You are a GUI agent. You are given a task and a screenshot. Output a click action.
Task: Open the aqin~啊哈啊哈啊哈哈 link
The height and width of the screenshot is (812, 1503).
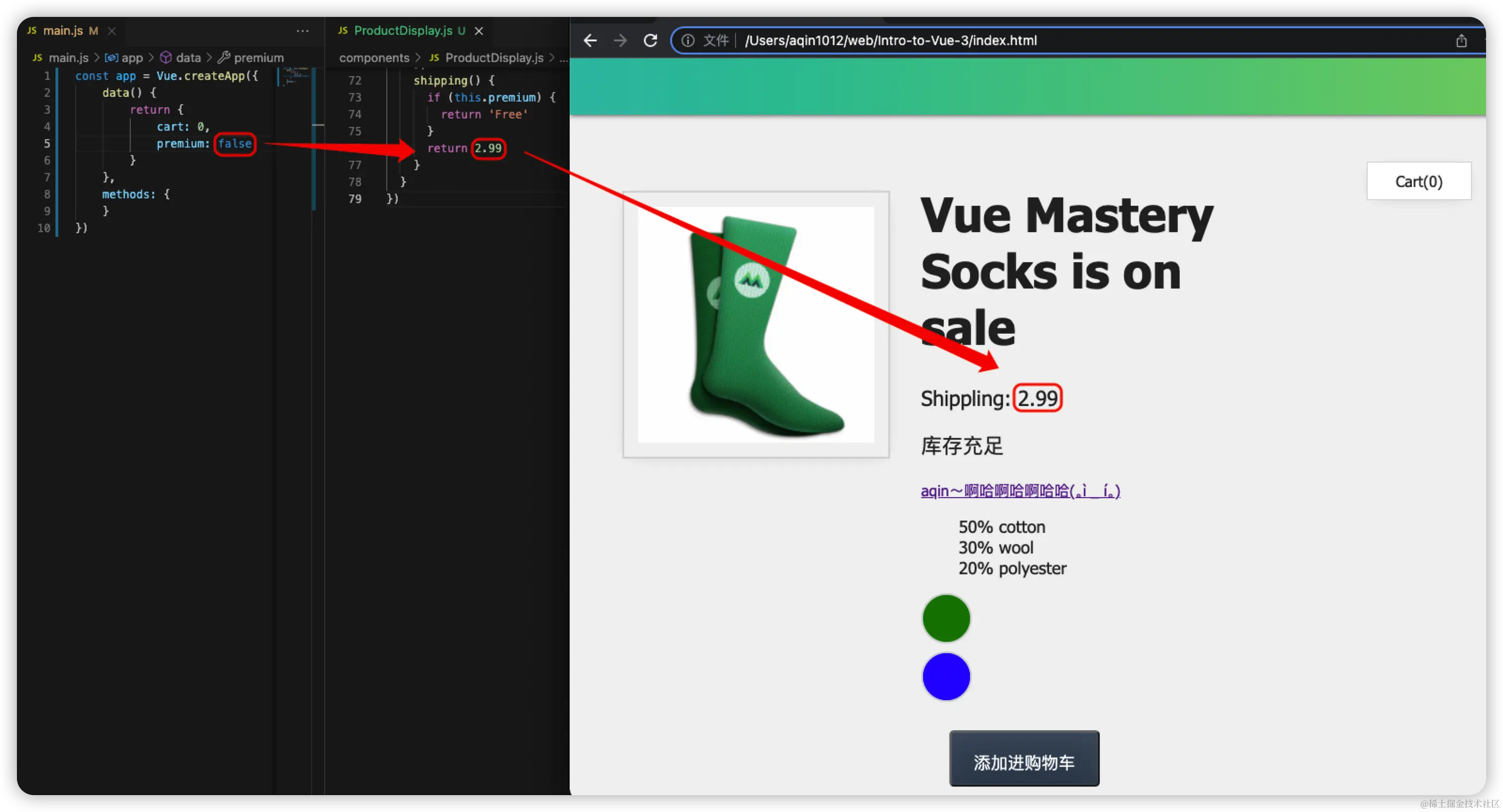(1020, 491)
